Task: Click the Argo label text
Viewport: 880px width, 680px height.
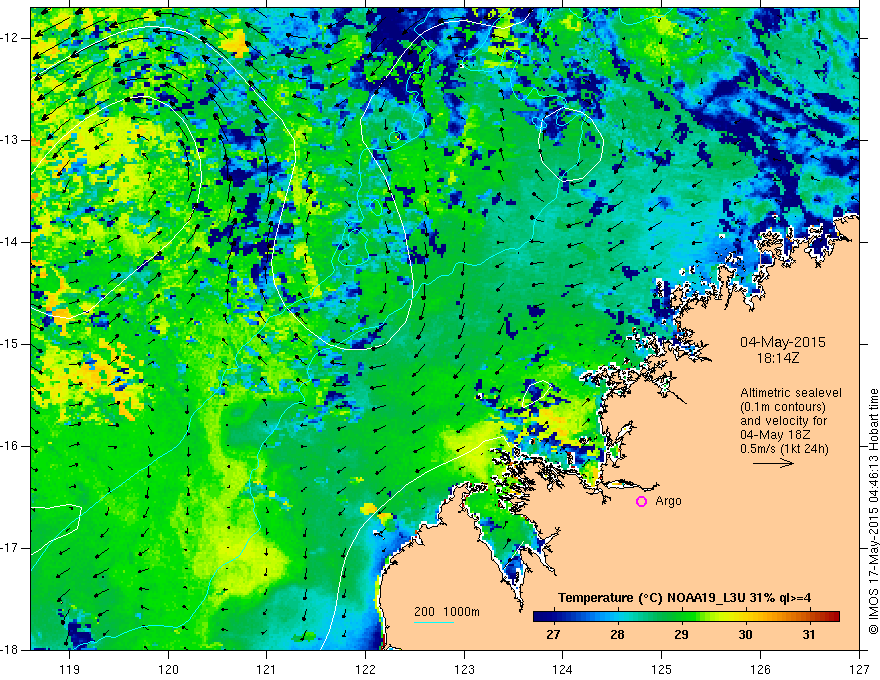Action: point(668,501)
